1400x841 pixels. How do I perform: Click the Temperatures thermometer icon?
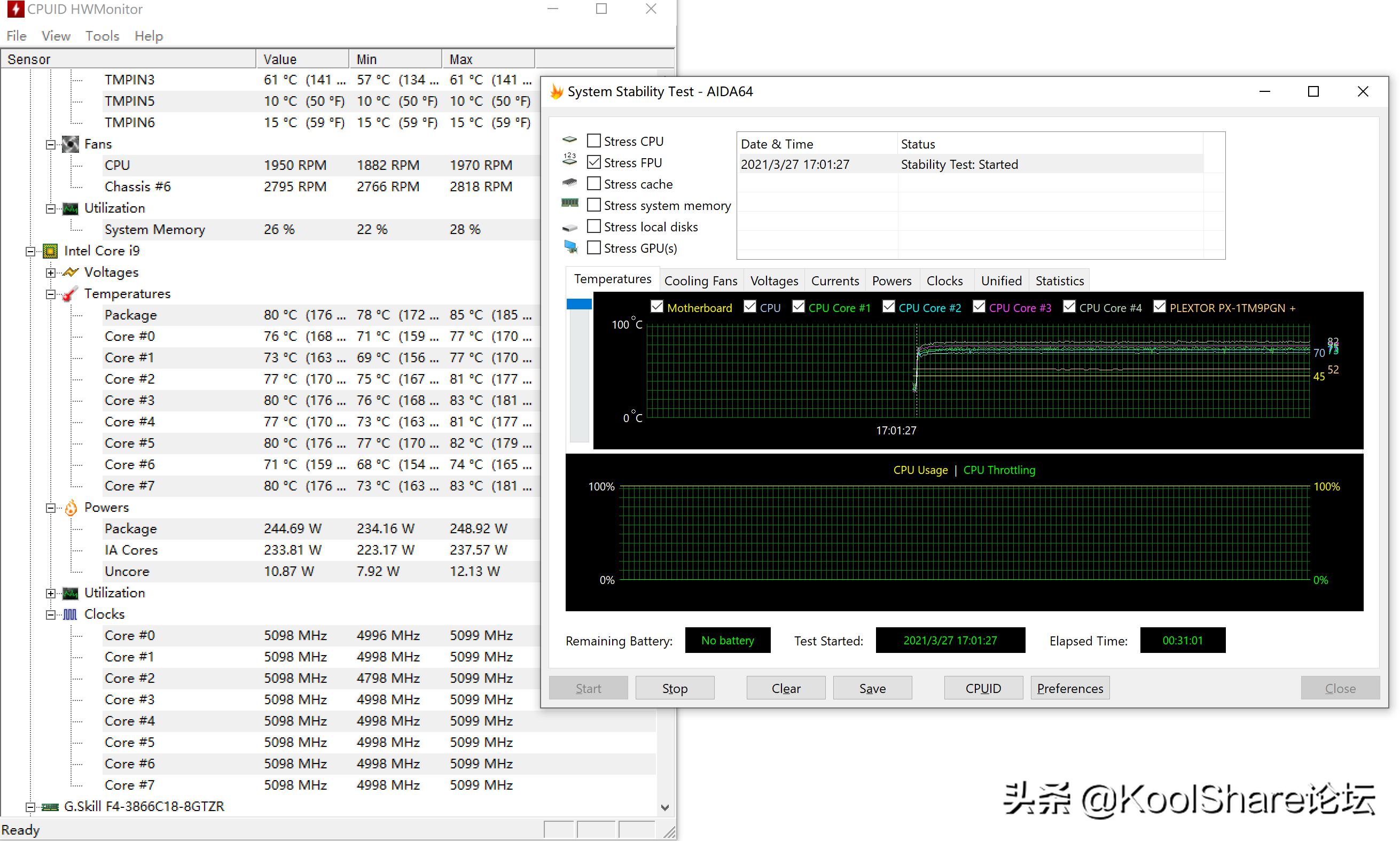tap(71, 294)
